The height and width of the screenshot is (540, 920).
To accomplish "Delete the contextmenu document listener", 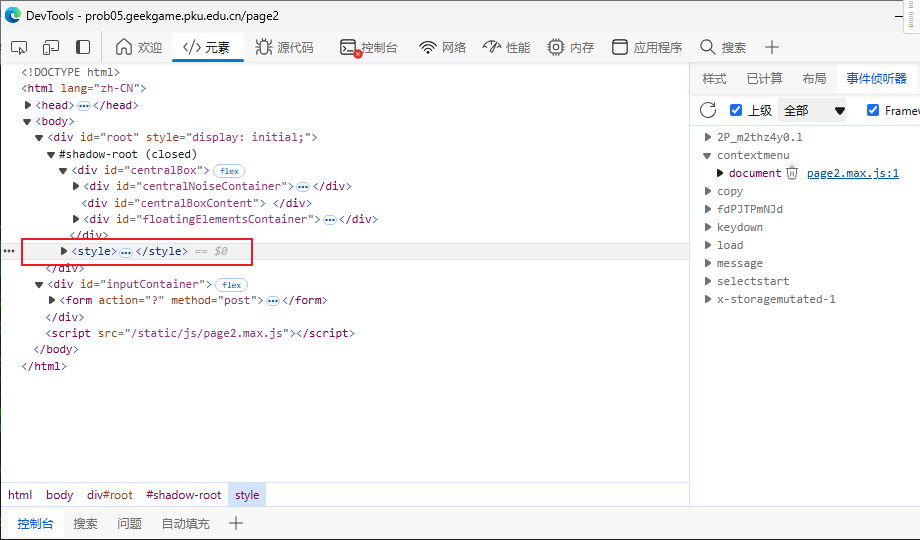I will click(x=792, y=173).
